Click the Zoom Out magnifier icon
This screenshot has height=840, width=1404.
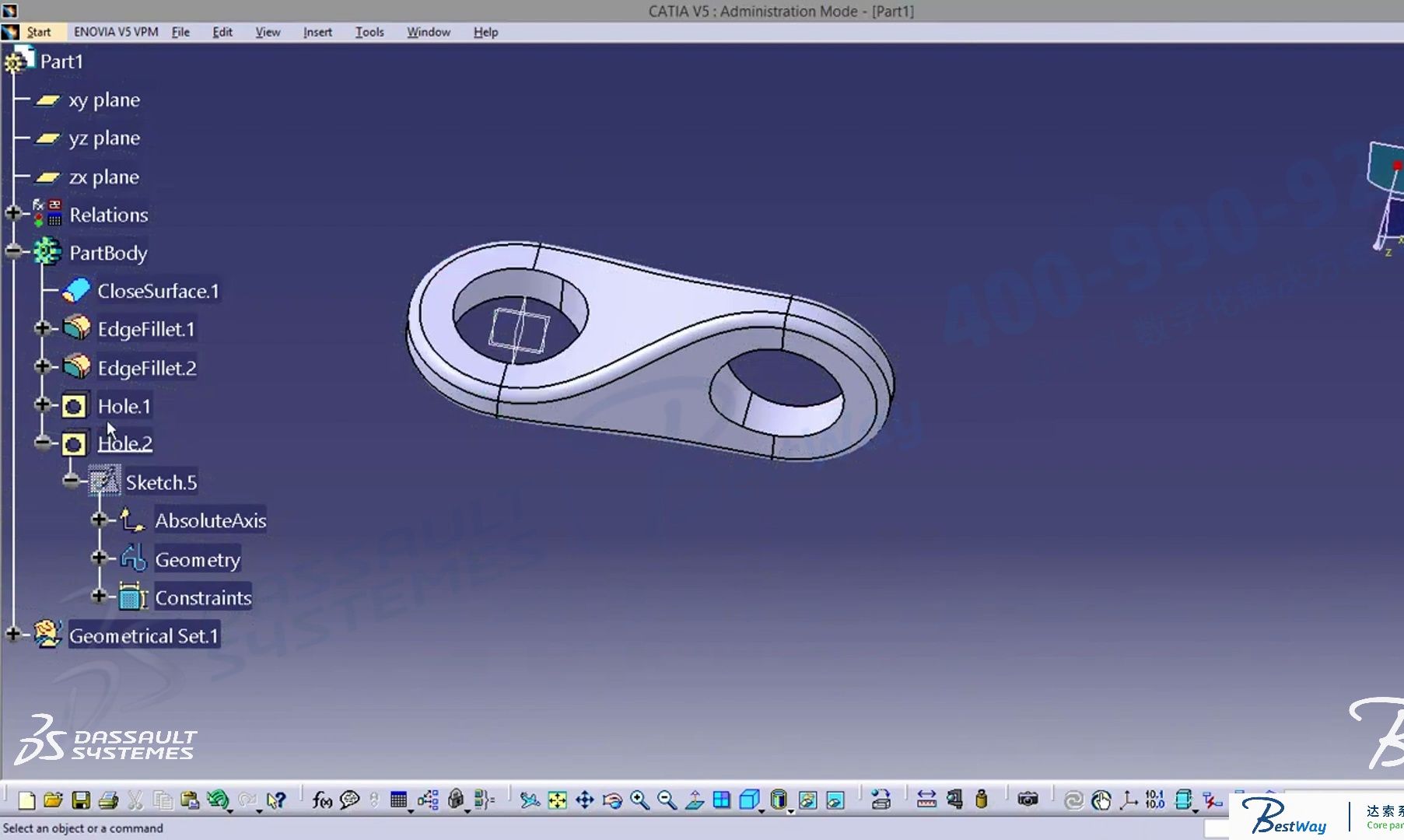(x=667, y=800)
